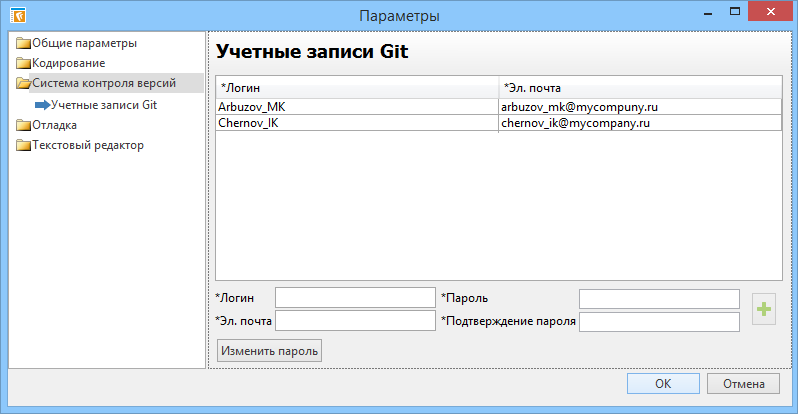
Task: Click the Текстовый редактор folder icon
Action: click(23, 146)
